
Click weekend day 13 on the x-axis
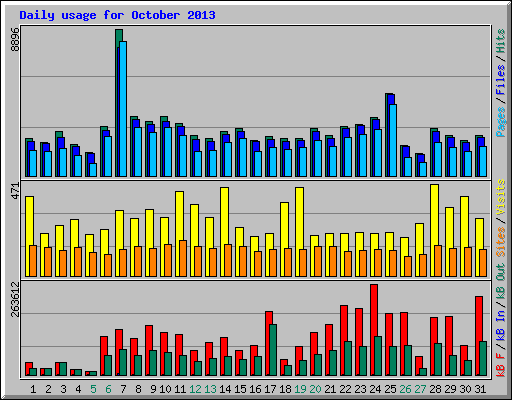point(210,389)
